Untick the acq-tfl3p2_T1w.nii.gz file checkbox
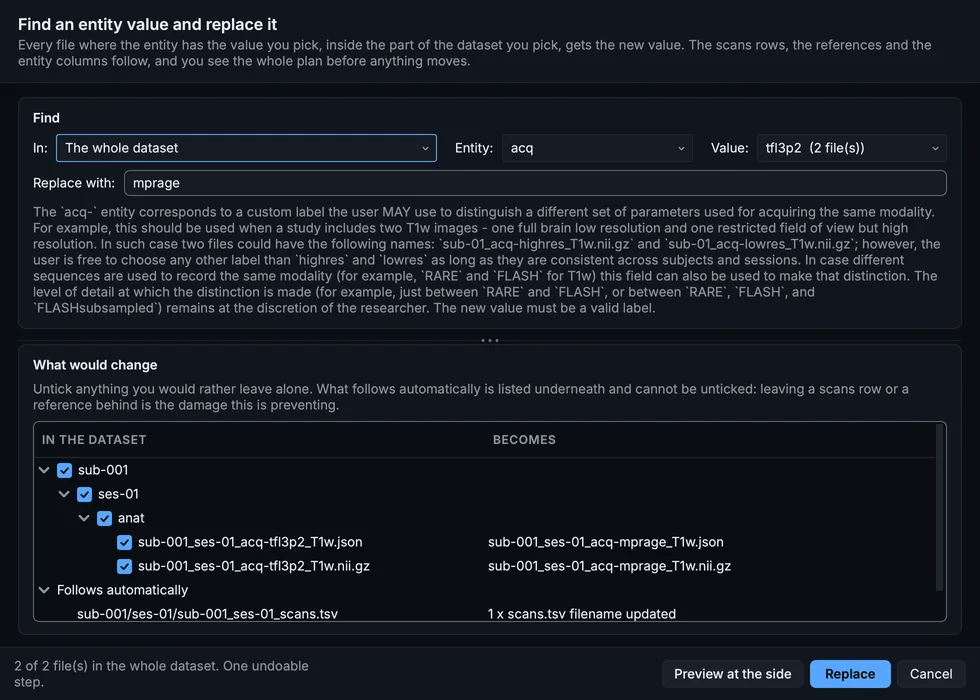Viewport: 980px width, 700px height. point(124,566)
